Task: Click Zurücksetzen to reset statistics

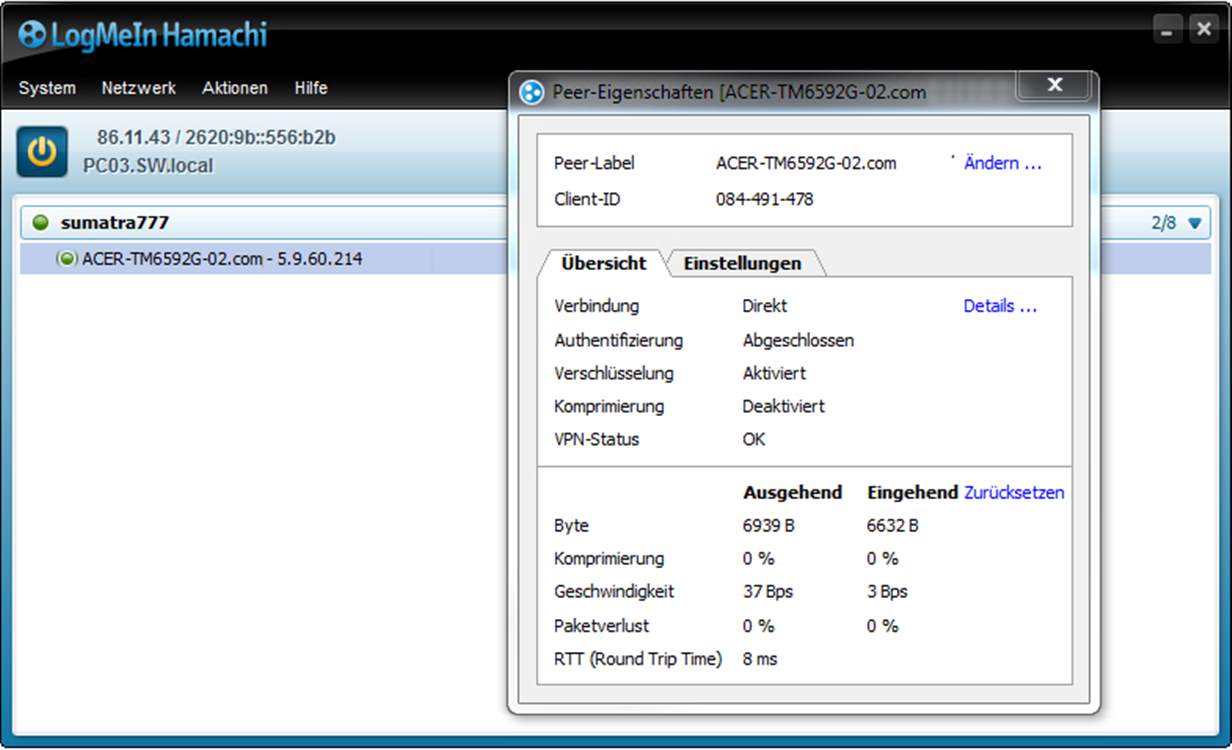Action: click(x=1014, y=492)
